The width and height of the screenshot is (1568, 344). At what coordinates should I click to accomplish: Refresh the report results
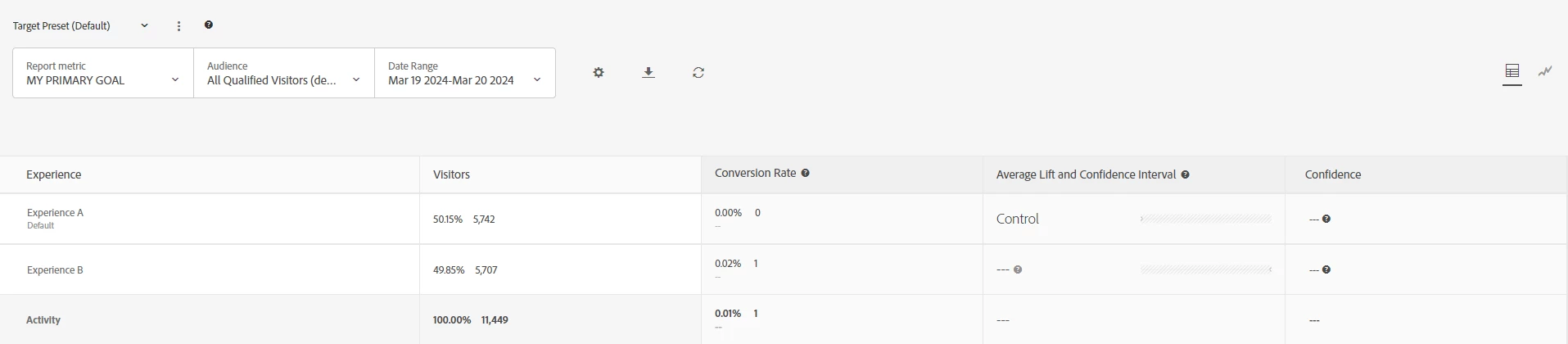698,73
